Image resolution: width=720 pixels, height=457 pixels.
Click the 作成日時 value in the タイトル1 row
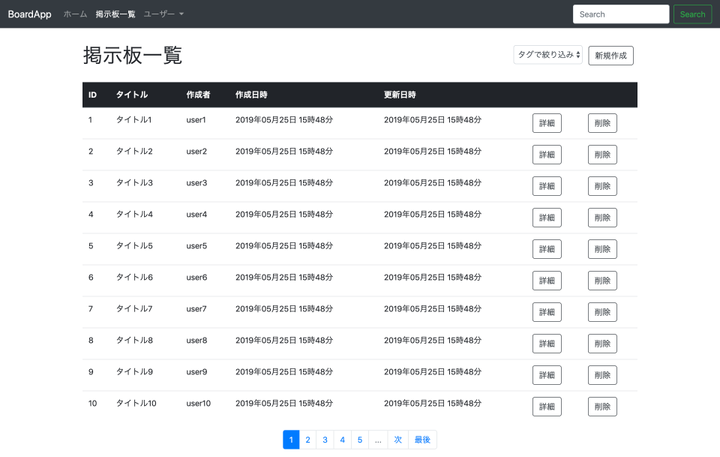284,120
